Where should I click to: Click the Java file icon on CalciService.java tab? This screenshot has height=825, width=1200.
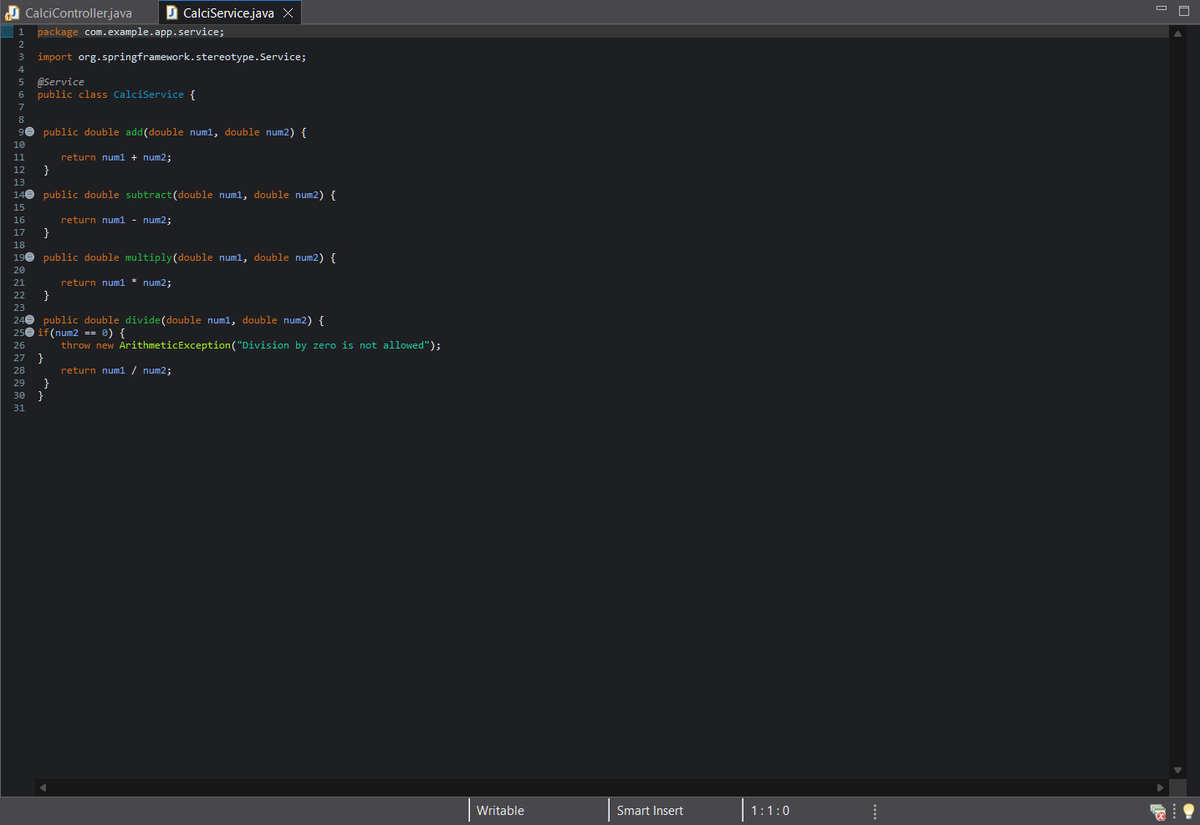[x=172, y=13]
